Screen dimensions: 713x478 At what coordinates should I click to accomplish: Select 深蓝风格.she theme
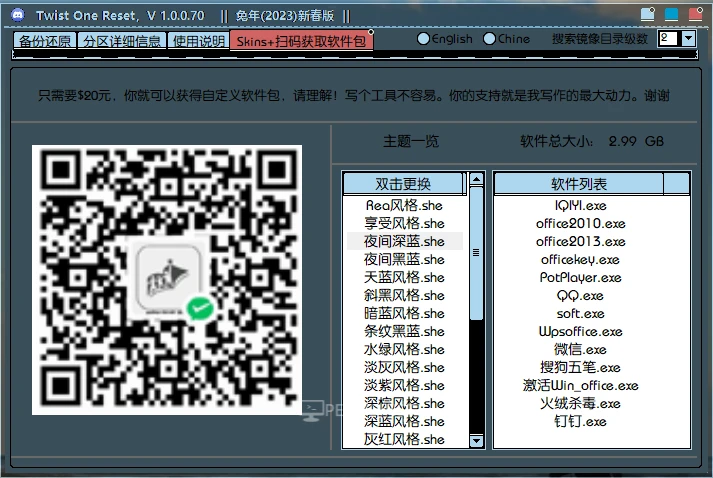click(404, 421)
